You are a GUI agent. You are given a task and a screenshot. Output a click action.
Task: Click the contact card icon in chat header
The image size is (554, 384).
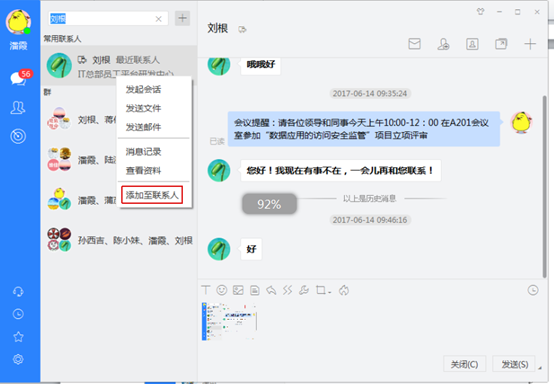pyautogui.click(x=472, y=44)
